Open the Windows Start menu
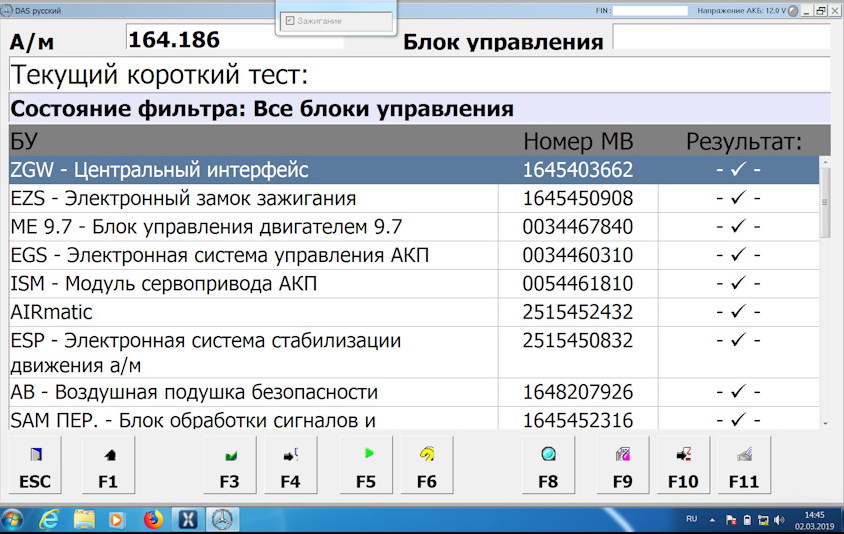The width and height of the screenshot is (844, 534). pos(14,520)
